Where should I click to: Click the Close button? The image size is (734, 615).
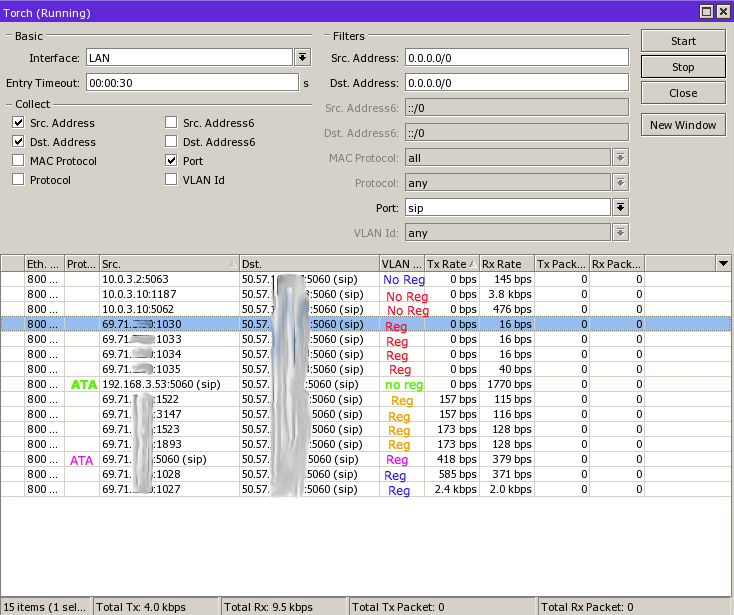click(x=683, y=93)
